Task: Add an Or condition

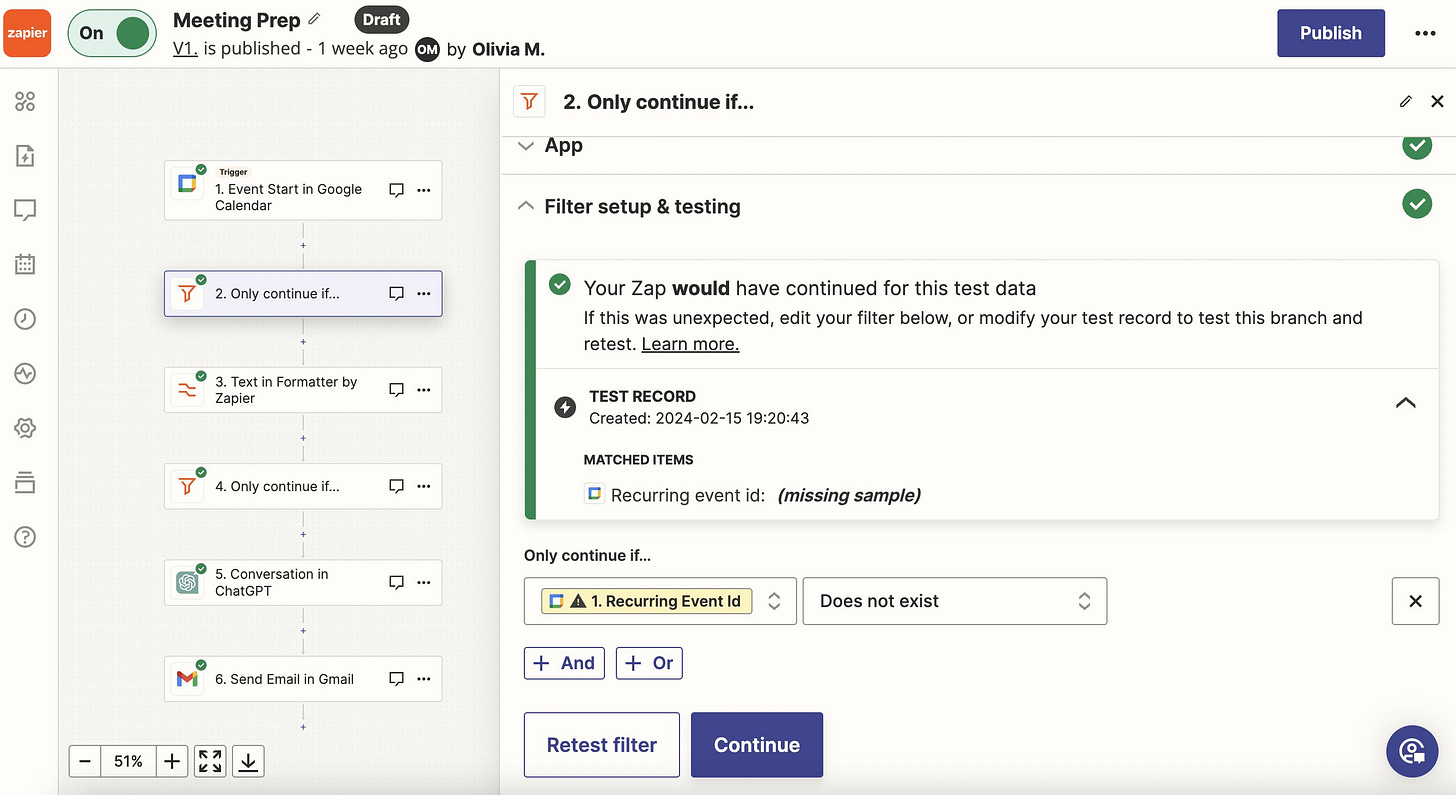Action: click(649, 663)
